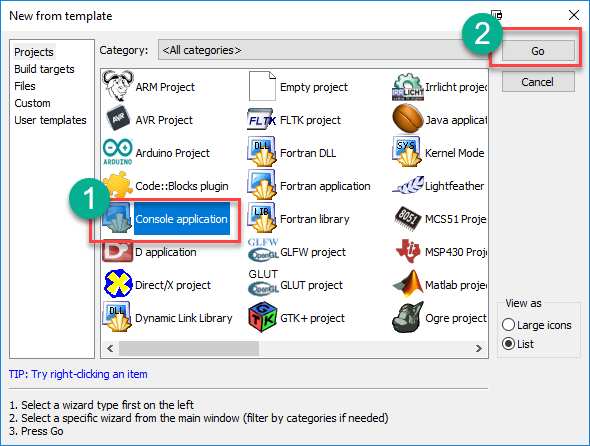The height and width of the screenshot is (446, 590).
Task: Click the Cancel button
Action: tap(538, 82)
